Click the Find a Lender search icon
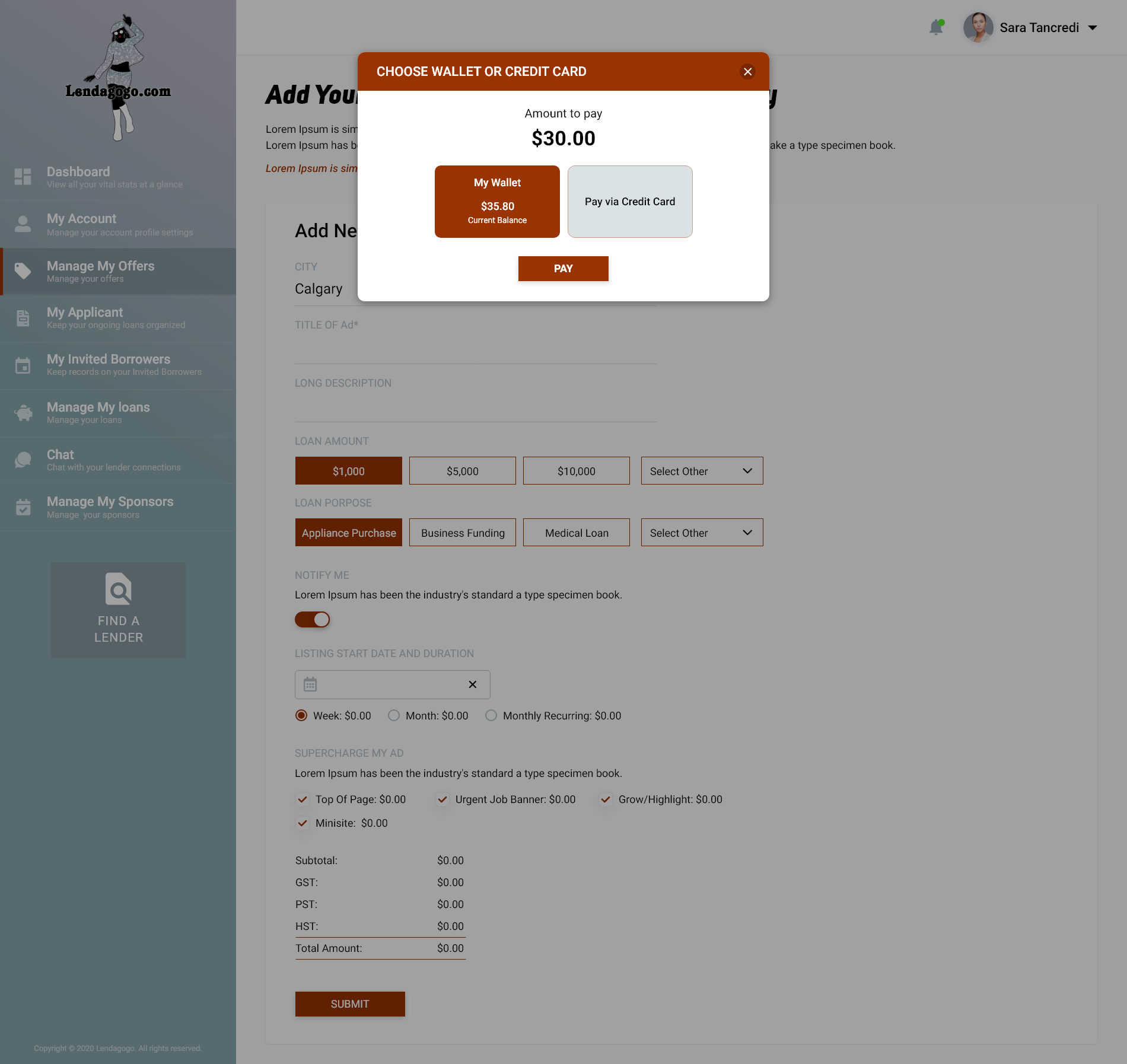This screenshot has height=1064, width=1127. point(118,588)
